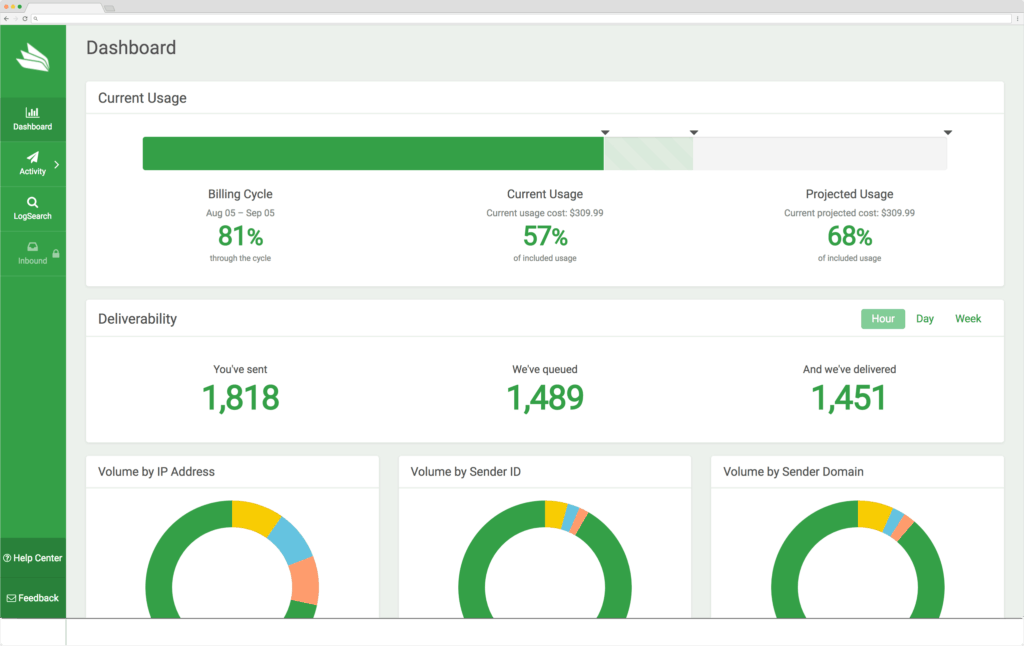Select the Hour tab

[x=882, y=318]
